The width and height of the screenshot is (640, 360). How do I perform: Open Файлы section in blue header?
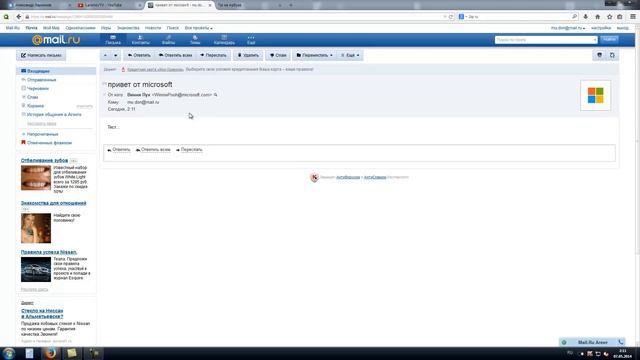point(169,40)
